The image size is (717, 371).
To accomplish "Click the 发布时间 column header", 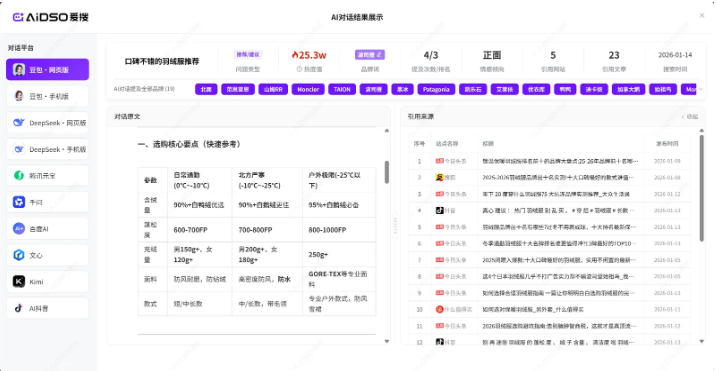I will (668, 144).
